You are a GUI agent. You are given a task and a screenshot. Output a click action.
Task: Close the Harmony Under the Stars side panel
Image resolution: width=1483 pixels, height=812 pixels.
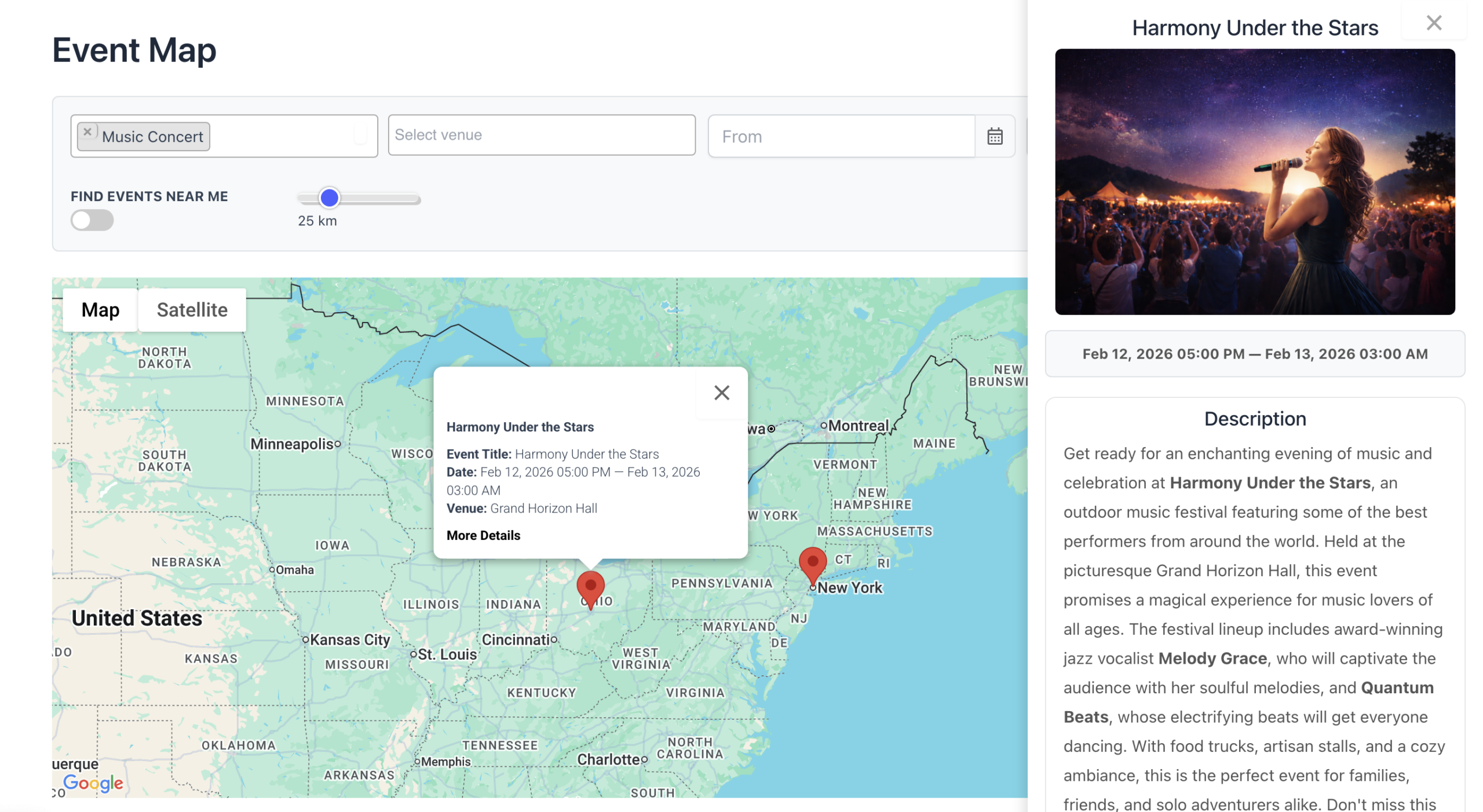tap(1433, 23)
